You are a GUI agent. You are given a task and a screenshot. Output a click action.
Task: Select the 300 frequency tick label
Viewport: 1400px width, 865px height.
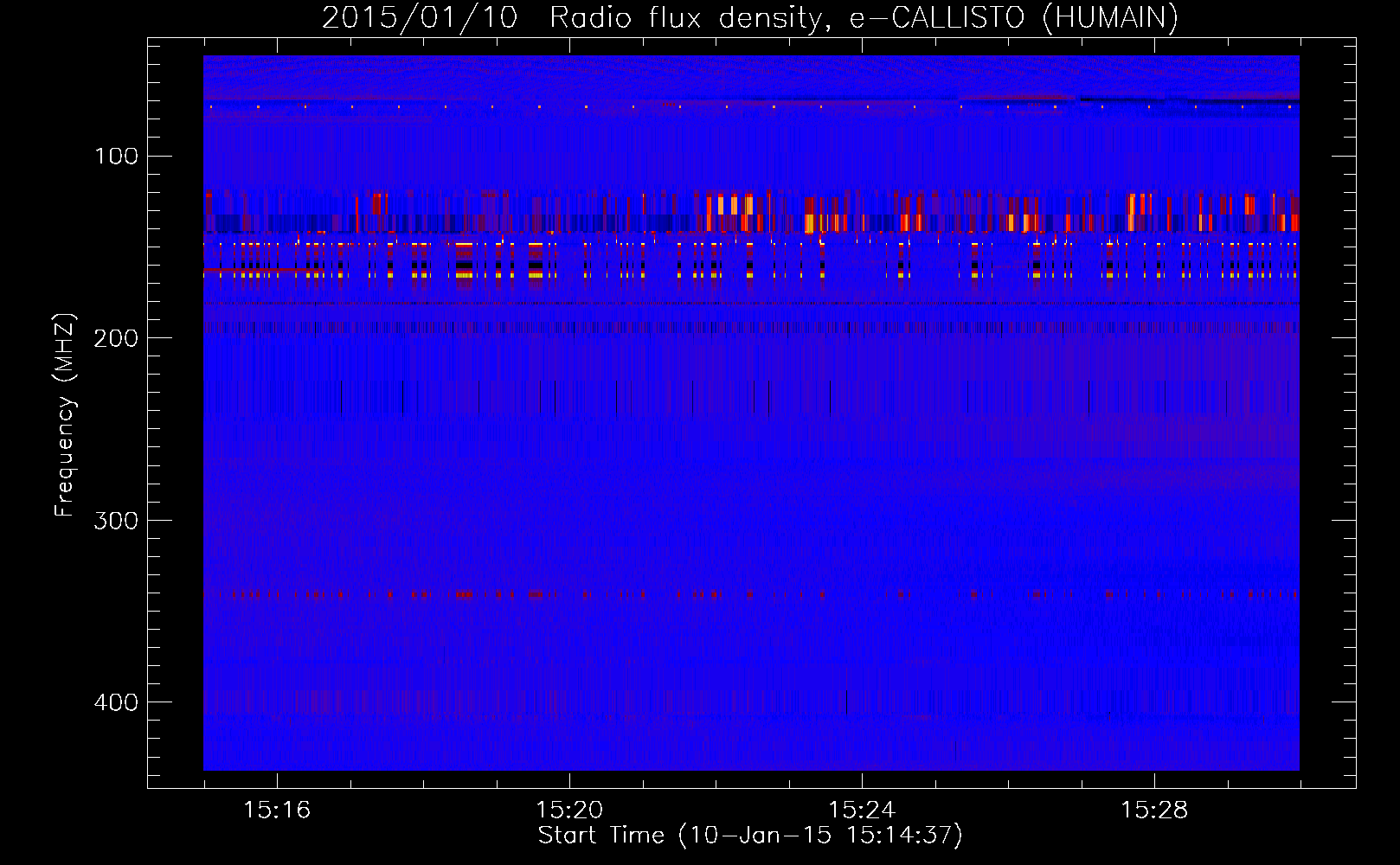pyautogui.click(x=116, y=520)
